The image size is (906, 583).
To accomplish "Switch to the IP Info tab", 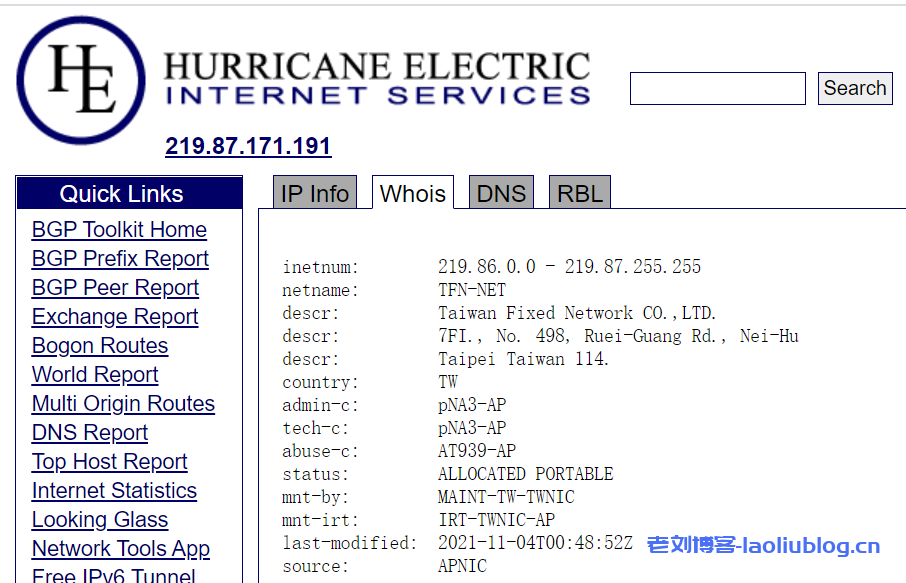I will 313,192.
